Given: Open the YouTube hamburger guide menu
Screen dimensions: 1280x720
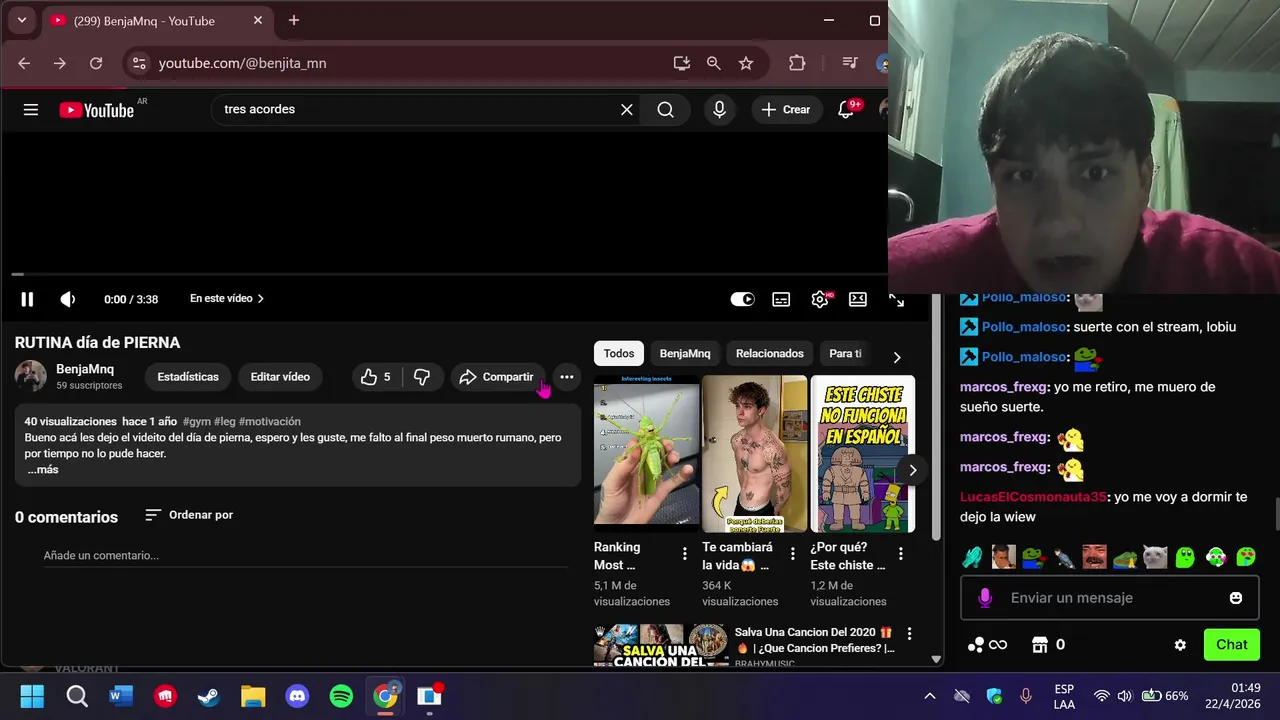Looking at the screenshot, I should 31,110.
